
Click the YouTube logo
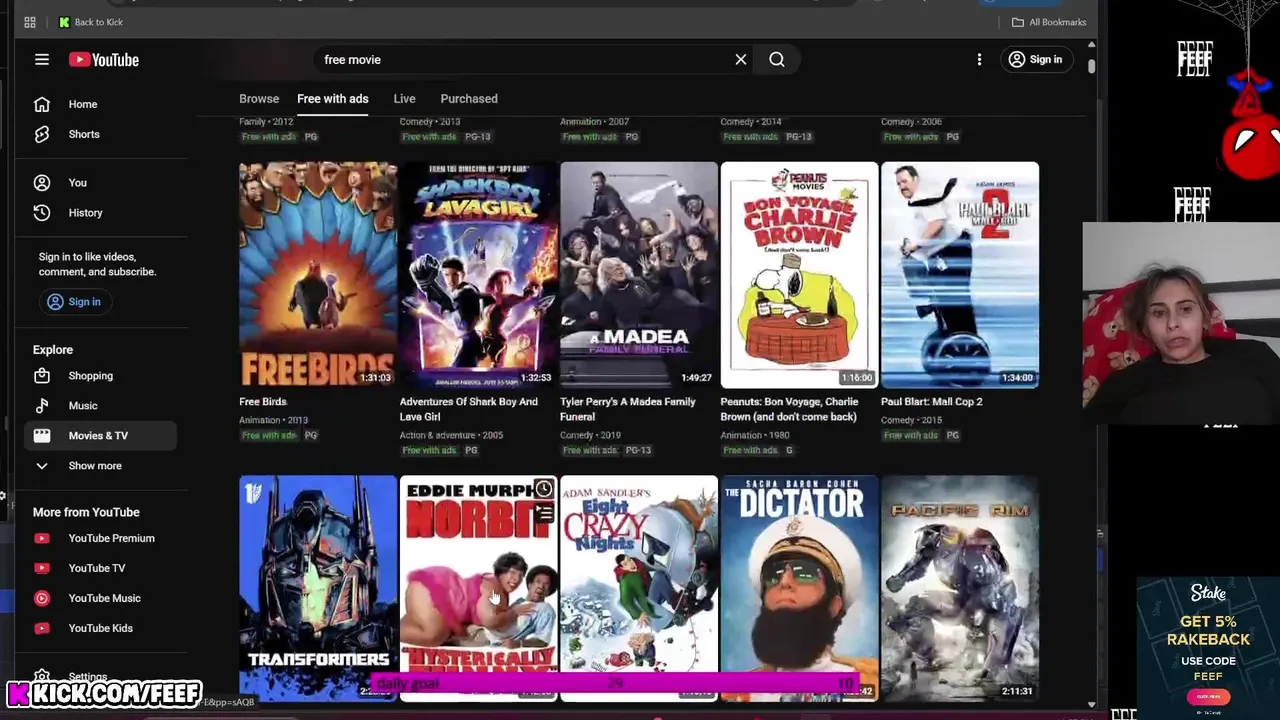pyautogui.click(x=104, y=60)
